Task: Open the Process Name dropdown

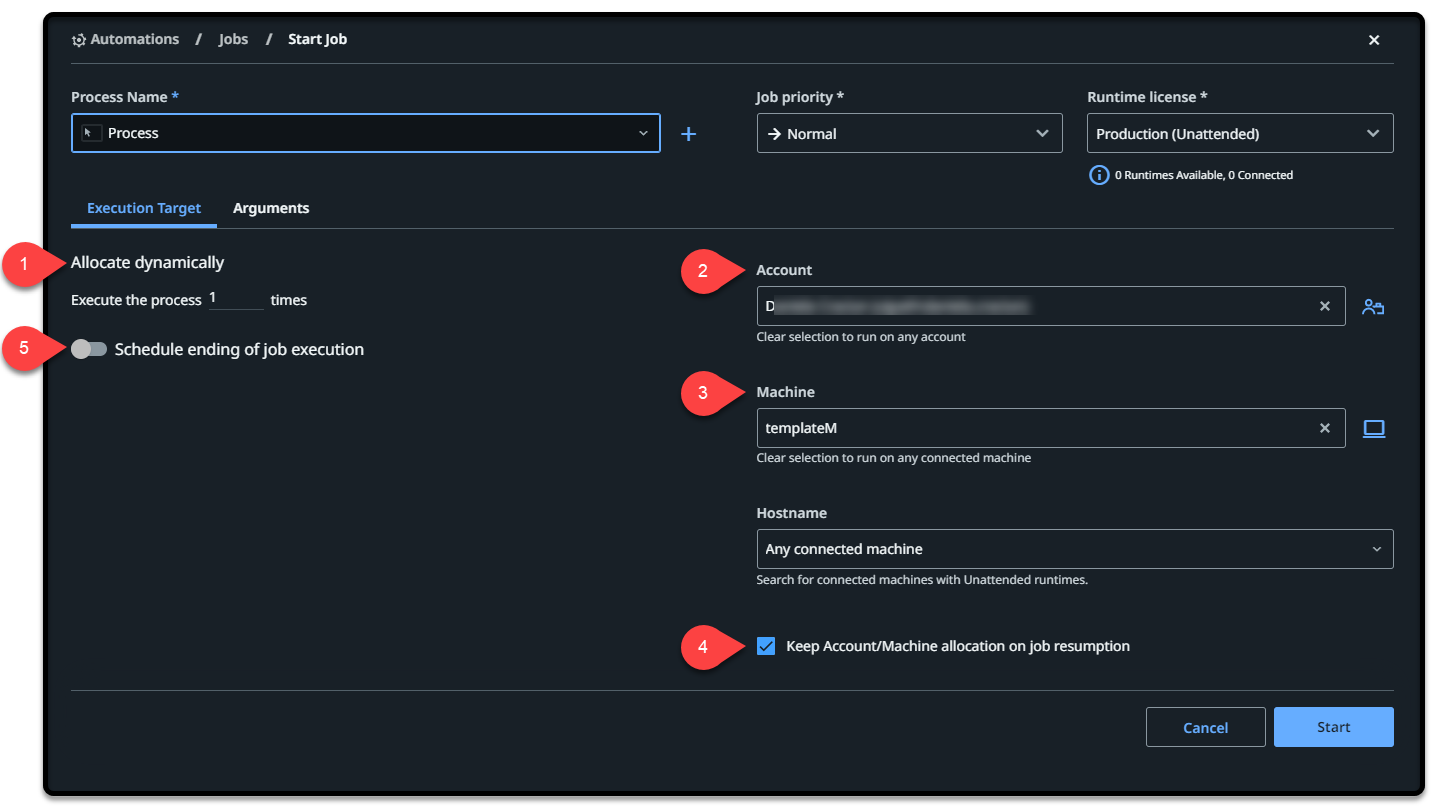Action: (x=366, y=133)
